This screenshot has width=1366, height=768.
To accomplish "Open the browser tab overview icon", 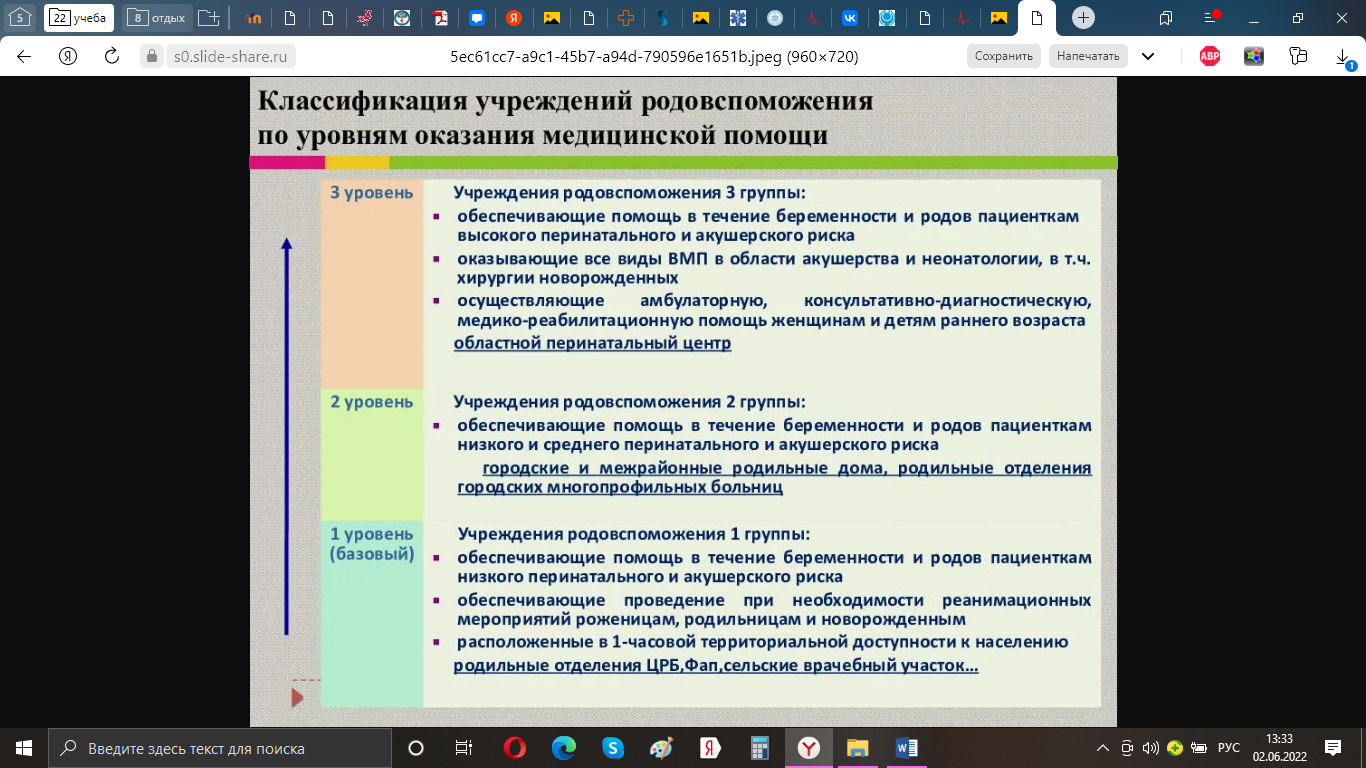I will [1166, 18].
